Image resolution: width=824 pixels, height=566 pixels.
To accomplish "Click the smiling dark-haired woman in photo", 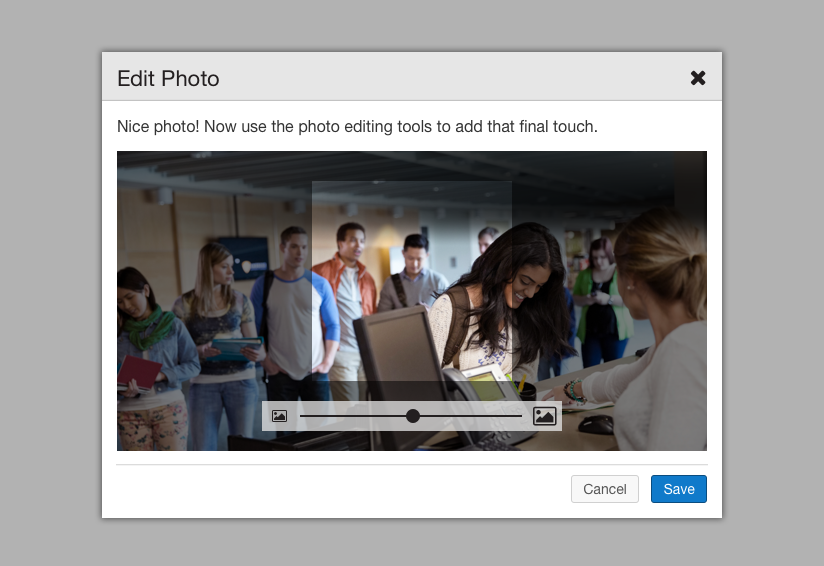I will click(510, 290).
